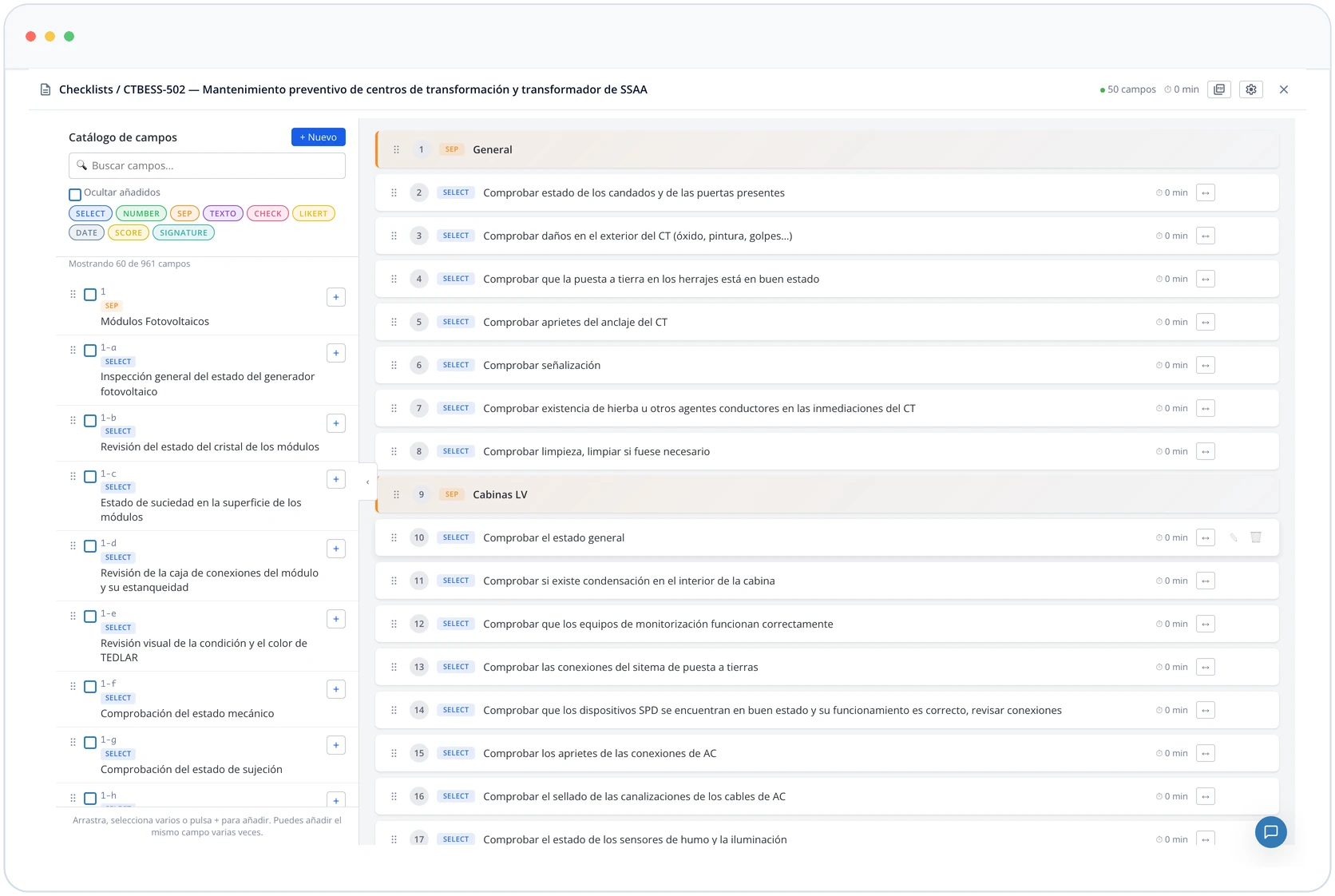Filter catalog by LIKERT chip
This screenshot has width=1335, height=896.
pos(314,213)
